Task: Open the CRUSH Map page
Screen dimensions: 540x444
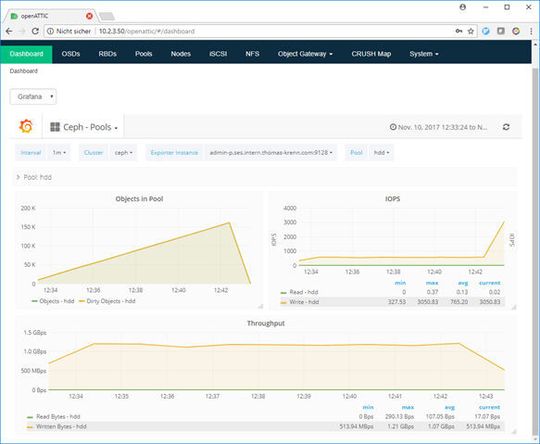Action: pos(371,54)
